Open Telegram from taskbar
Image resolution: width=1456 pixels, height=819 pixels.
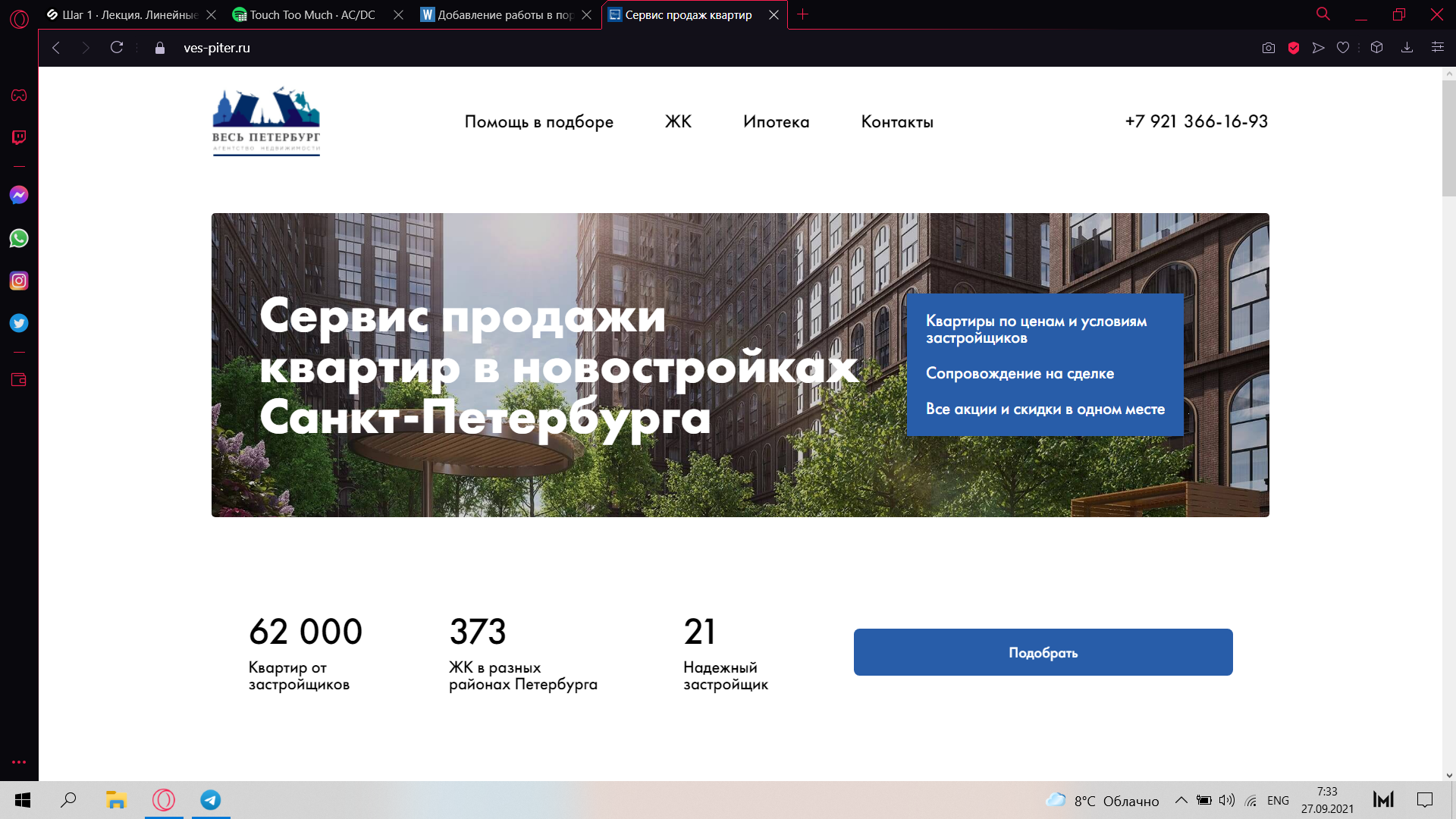(211, 800)
